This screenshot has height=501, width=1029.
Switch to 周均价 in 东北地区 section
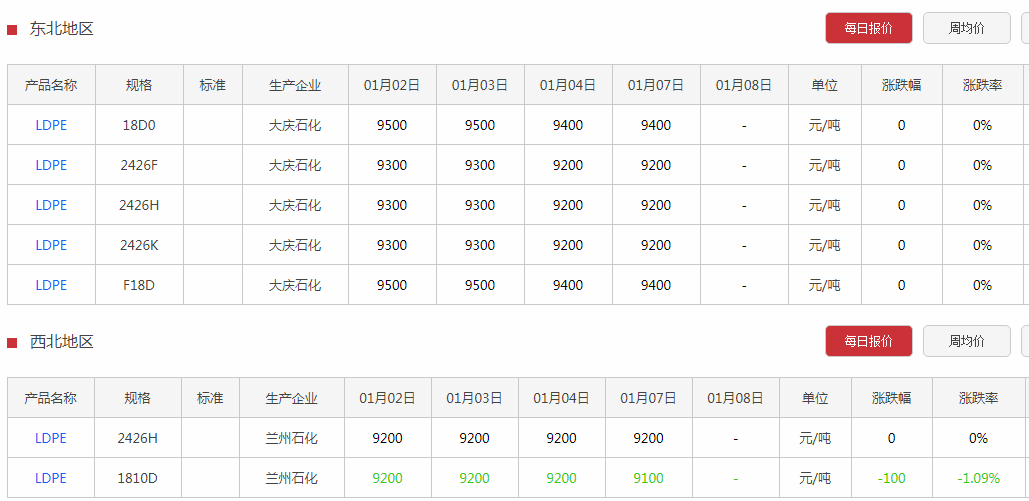pos(967,28)
